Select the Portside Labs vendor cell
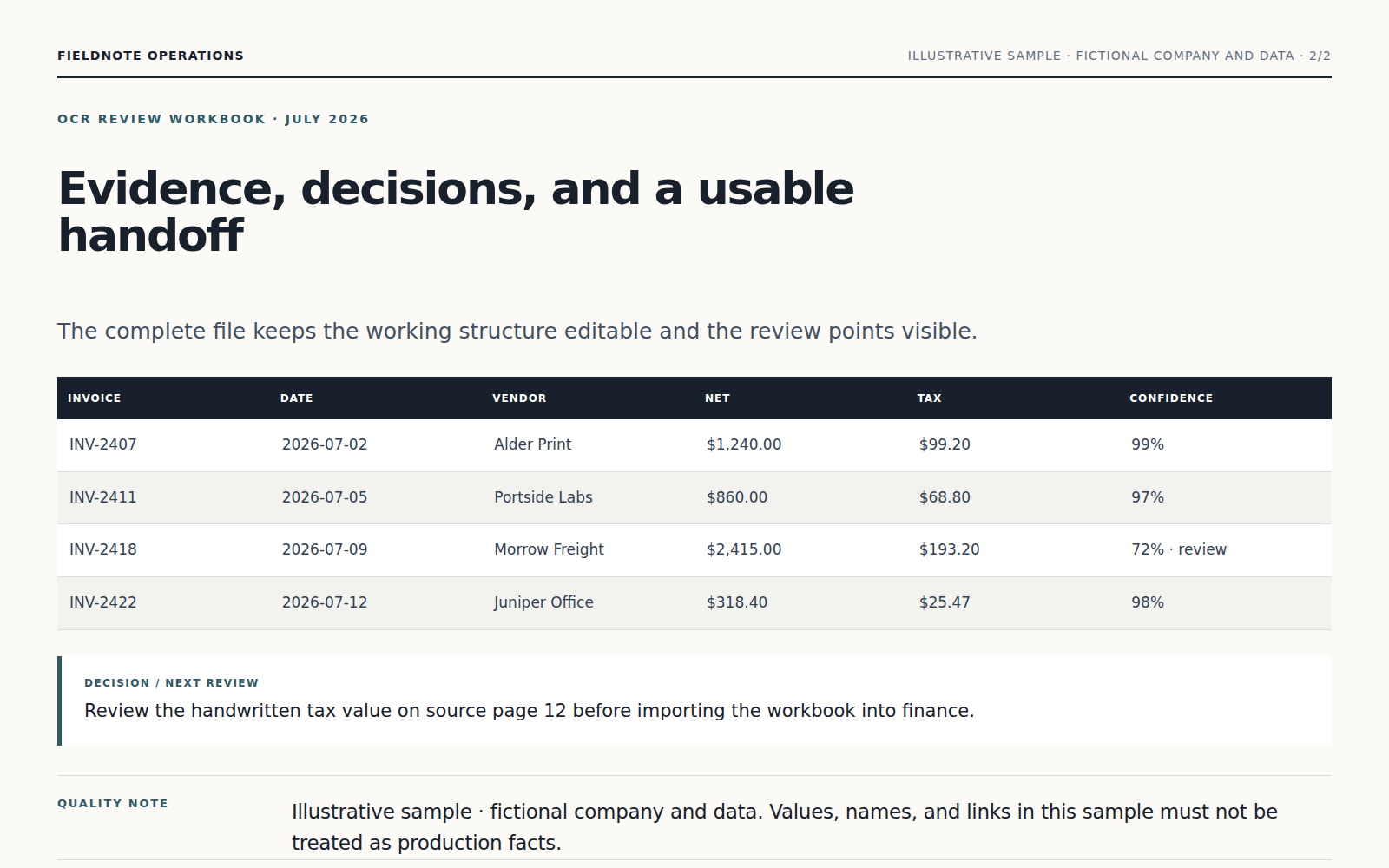 click(543, 497)
